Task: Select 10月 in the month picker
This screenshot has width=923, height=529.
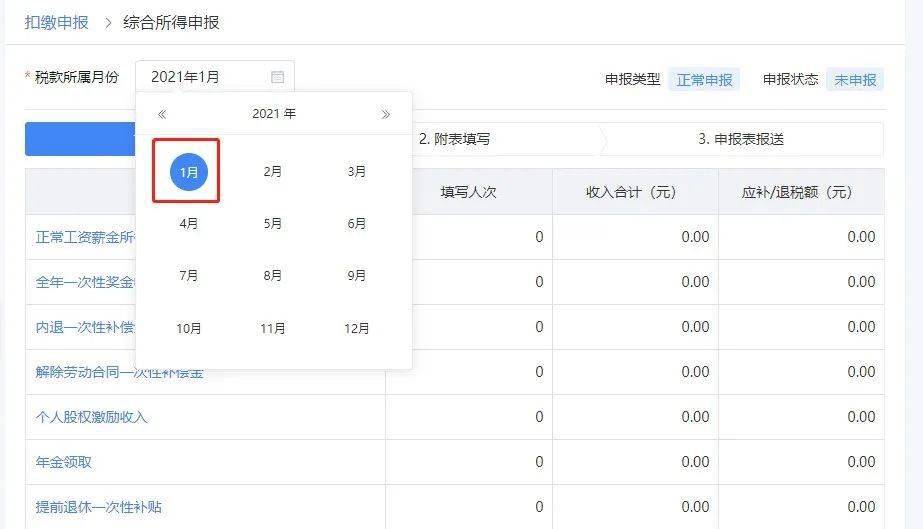Action: [188, 328]
